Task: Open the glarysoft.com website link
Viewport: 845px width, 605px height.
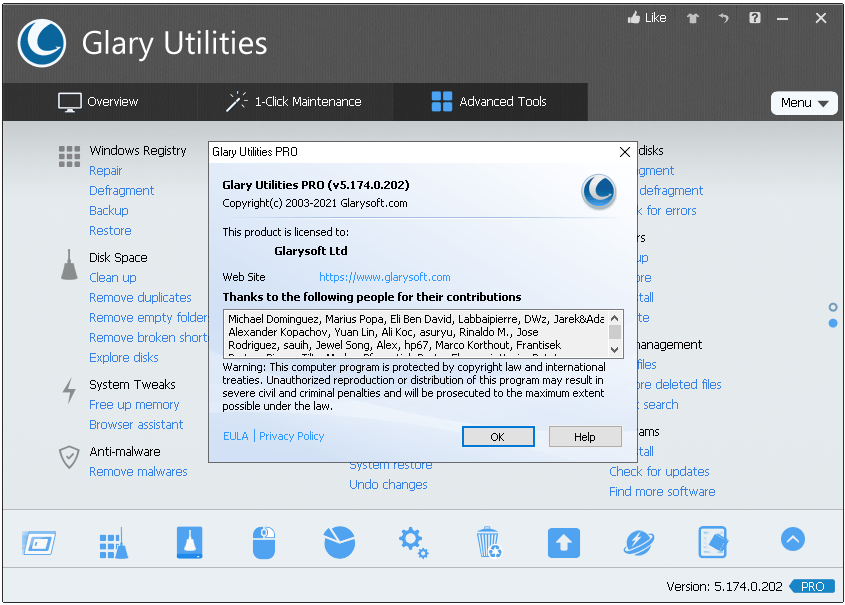Action: pos(385,277)
